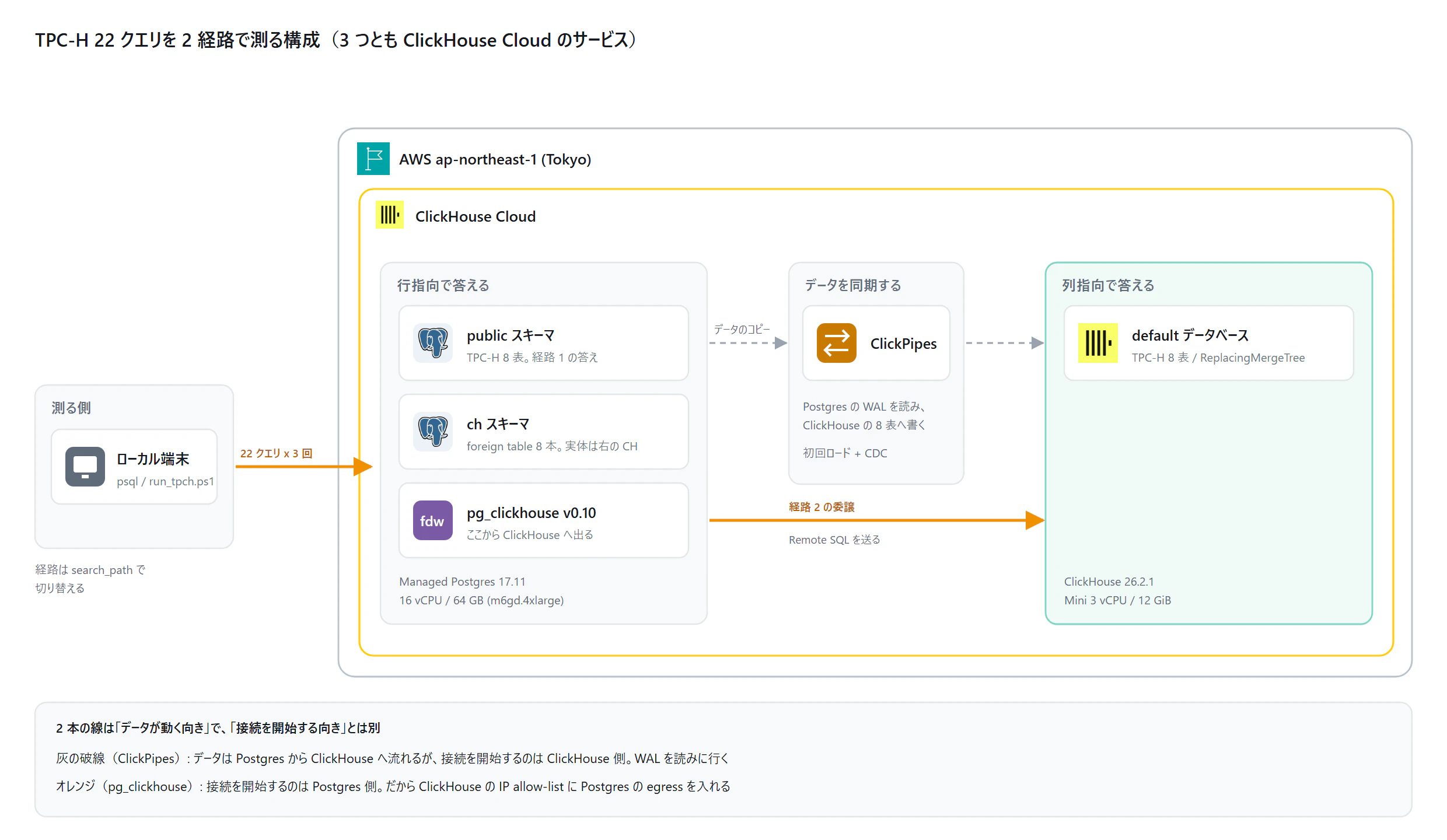Click the foreign table 8 本 subtitle
The width and height of the screenshot is (1447, 840).
552,446
